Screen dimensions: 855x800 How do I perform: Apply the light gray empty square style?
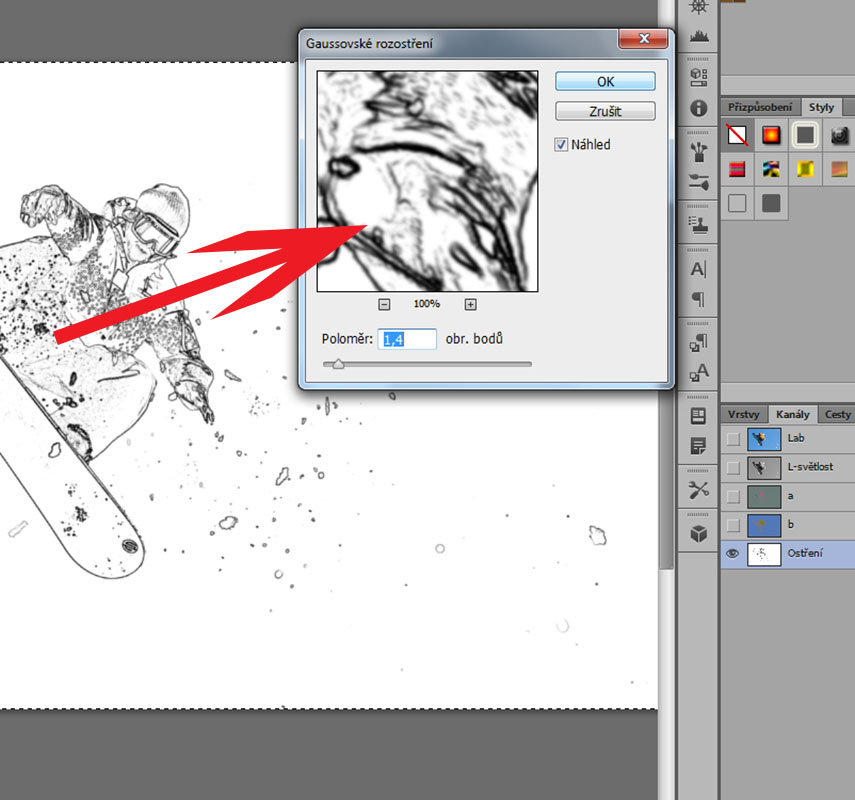click(x=737, y=203)
